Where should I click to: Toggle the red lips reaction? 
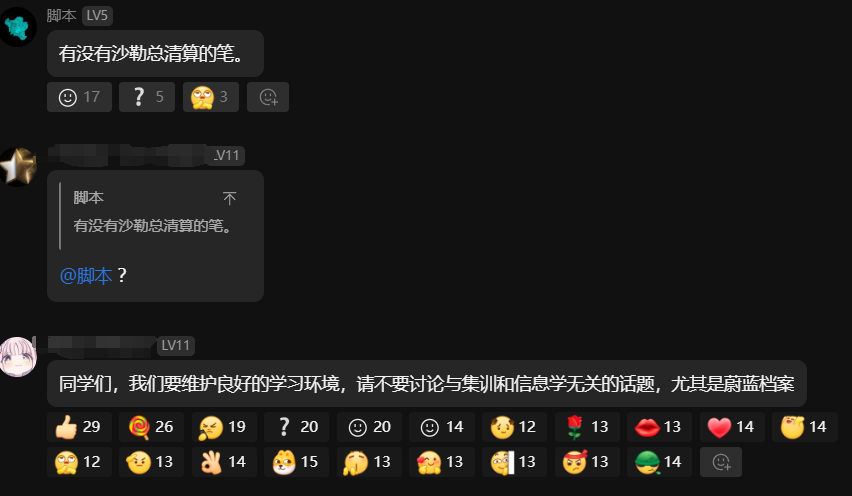[x=660, y=427]
